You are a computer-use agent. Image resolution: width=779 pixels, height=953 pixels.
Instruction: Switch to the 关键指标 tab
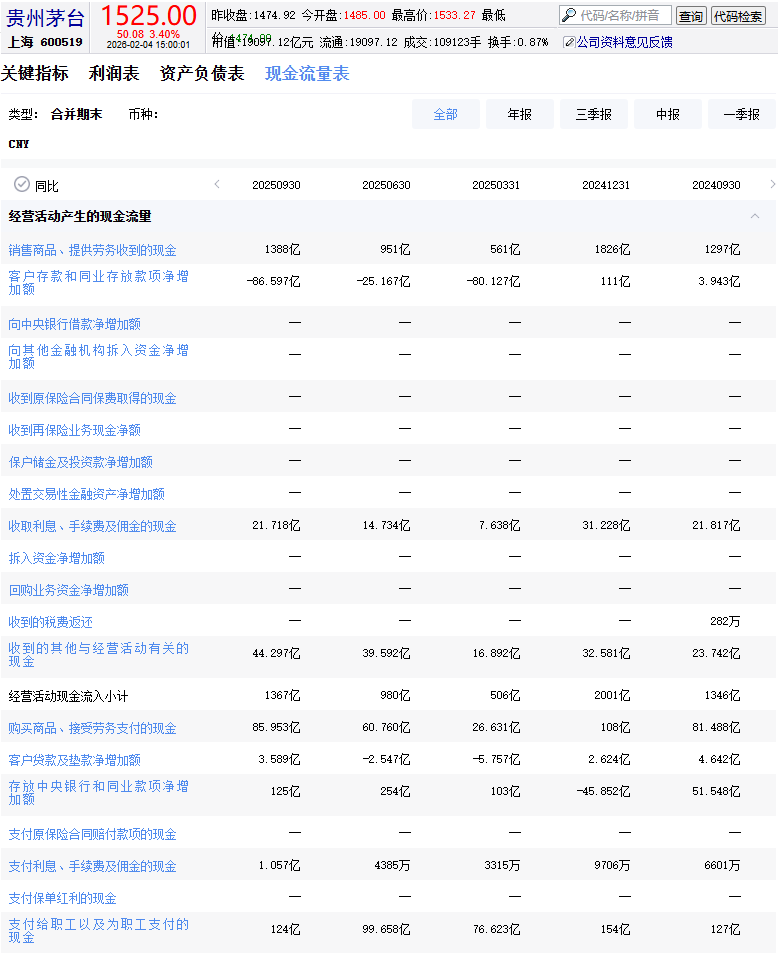(x=35, y=74)
